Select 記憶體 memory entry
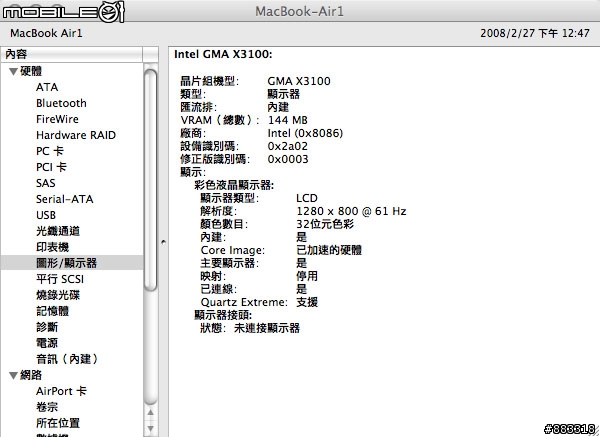The image size is (600, 437). pyautogui.click(x=52, y=311)
